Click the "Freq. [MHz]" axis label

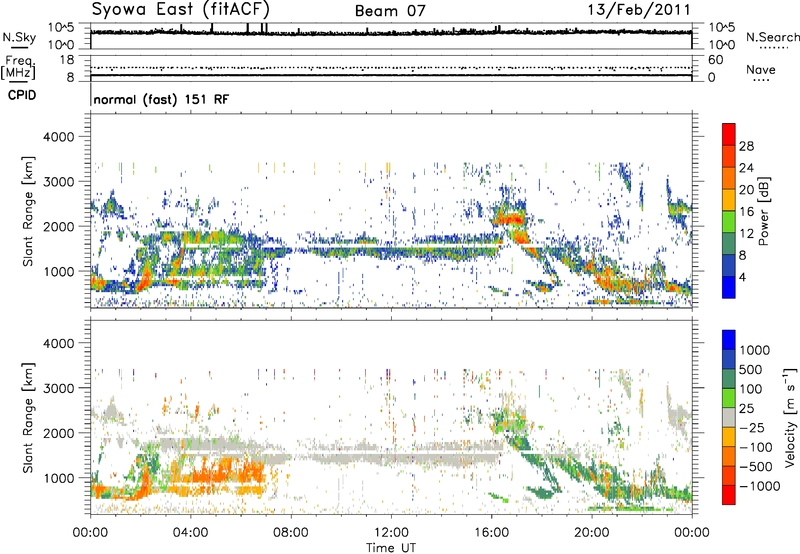click(18, 68)
